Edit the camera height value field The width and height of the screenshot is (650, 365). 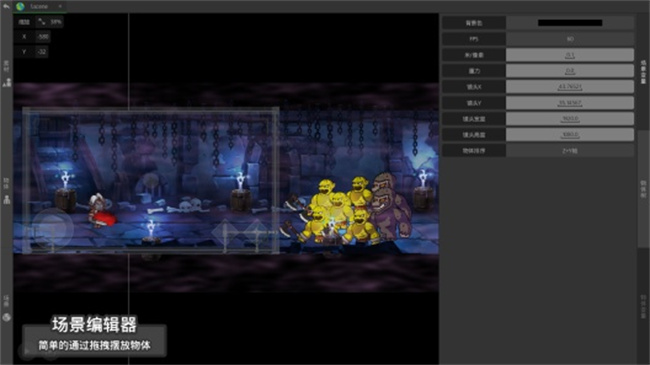pyautogui.click(x=570, y=135)
